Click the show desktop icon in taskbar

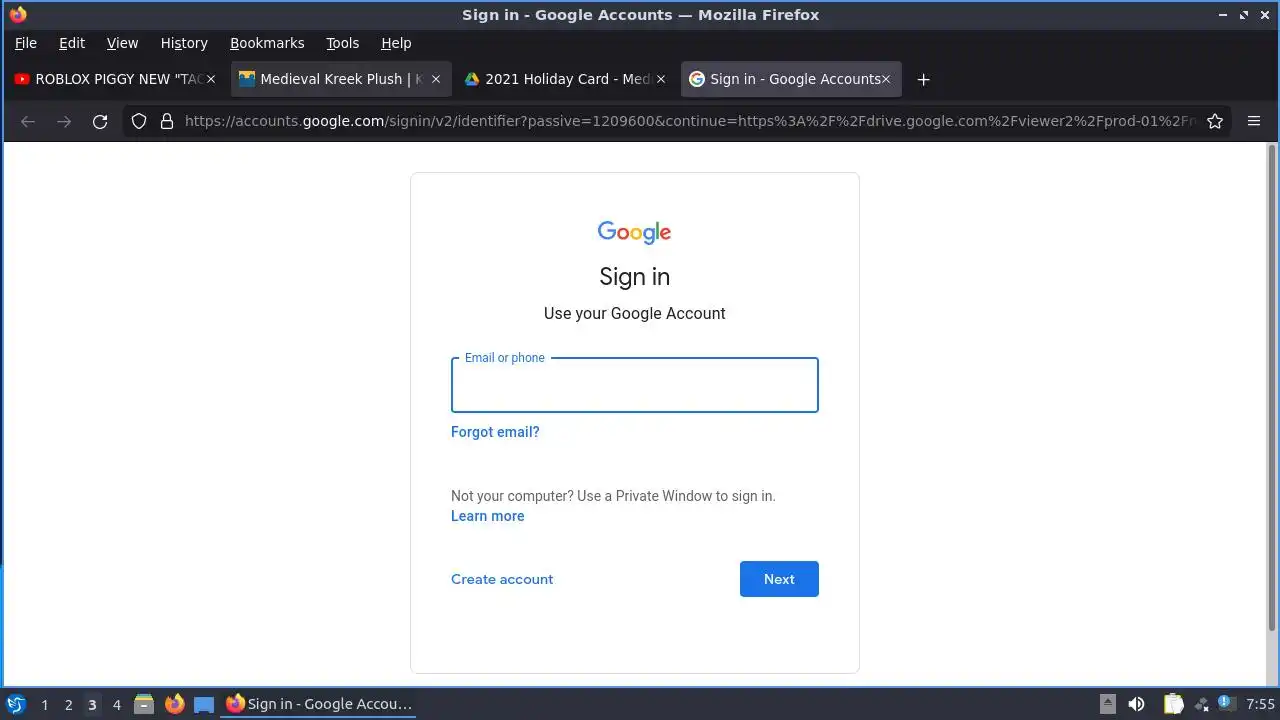click(204, 704)
